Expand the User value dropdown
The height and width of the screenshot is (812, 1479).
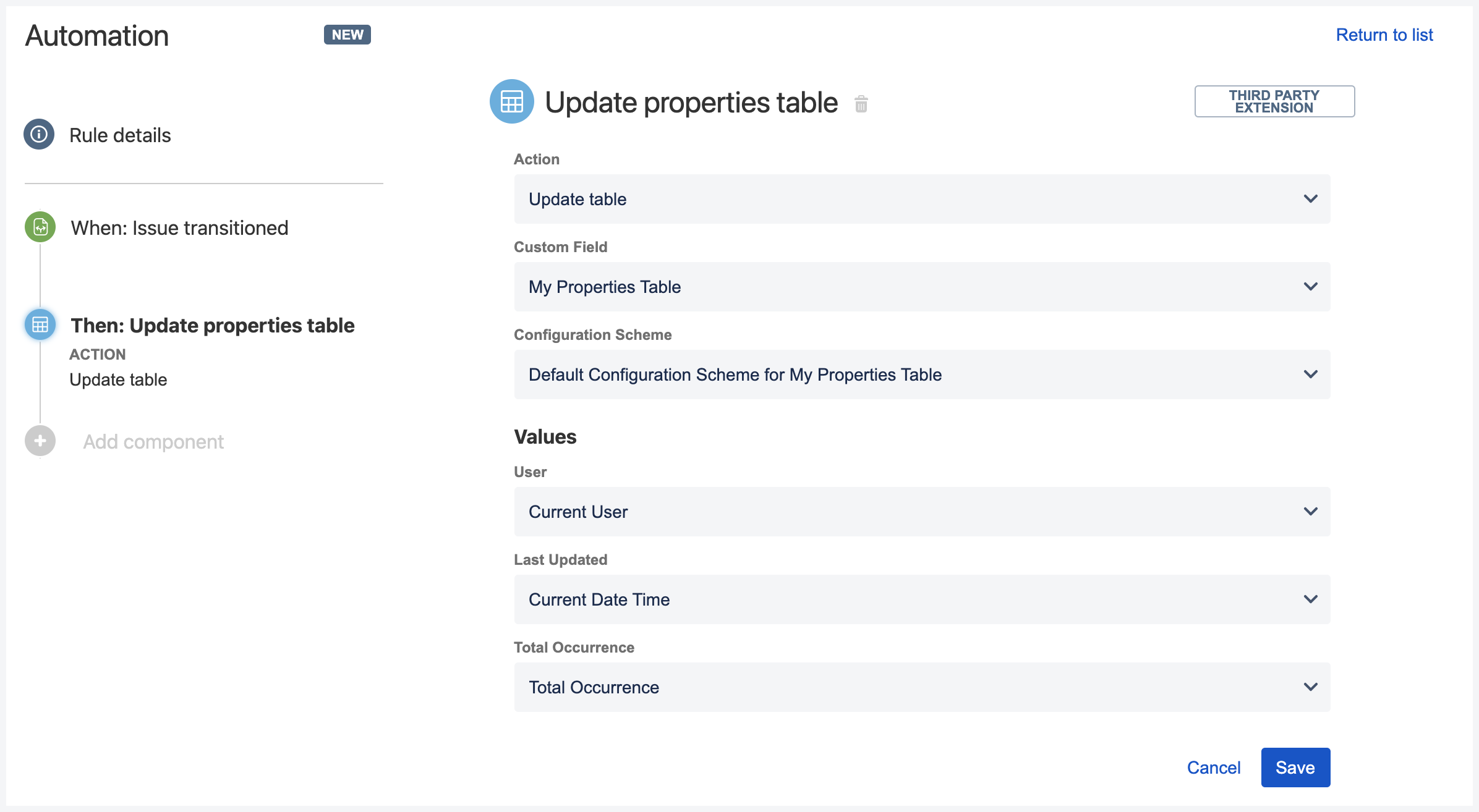point(922,512)
